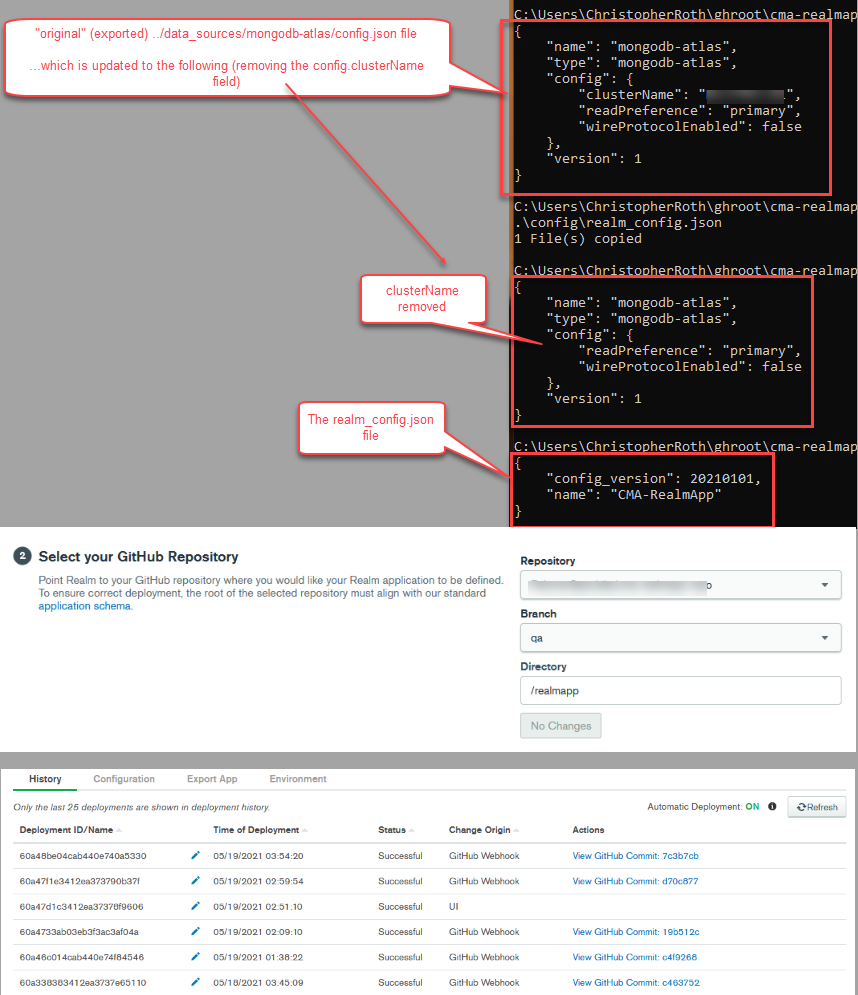Click the pencil edit icon for deployment 60a4733ab03eb3f3ac3af04a
This screenshot has width=858, height=995.
pos(195,931)
